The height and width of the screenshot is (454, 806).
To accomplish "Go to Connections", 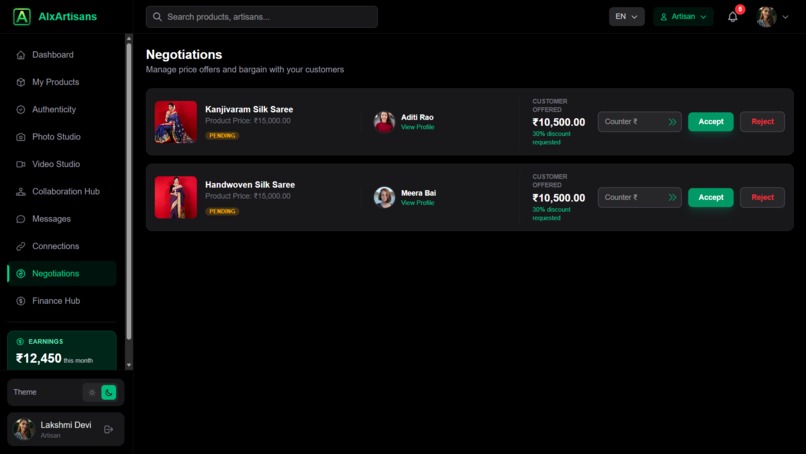I will tap(62, 246).
